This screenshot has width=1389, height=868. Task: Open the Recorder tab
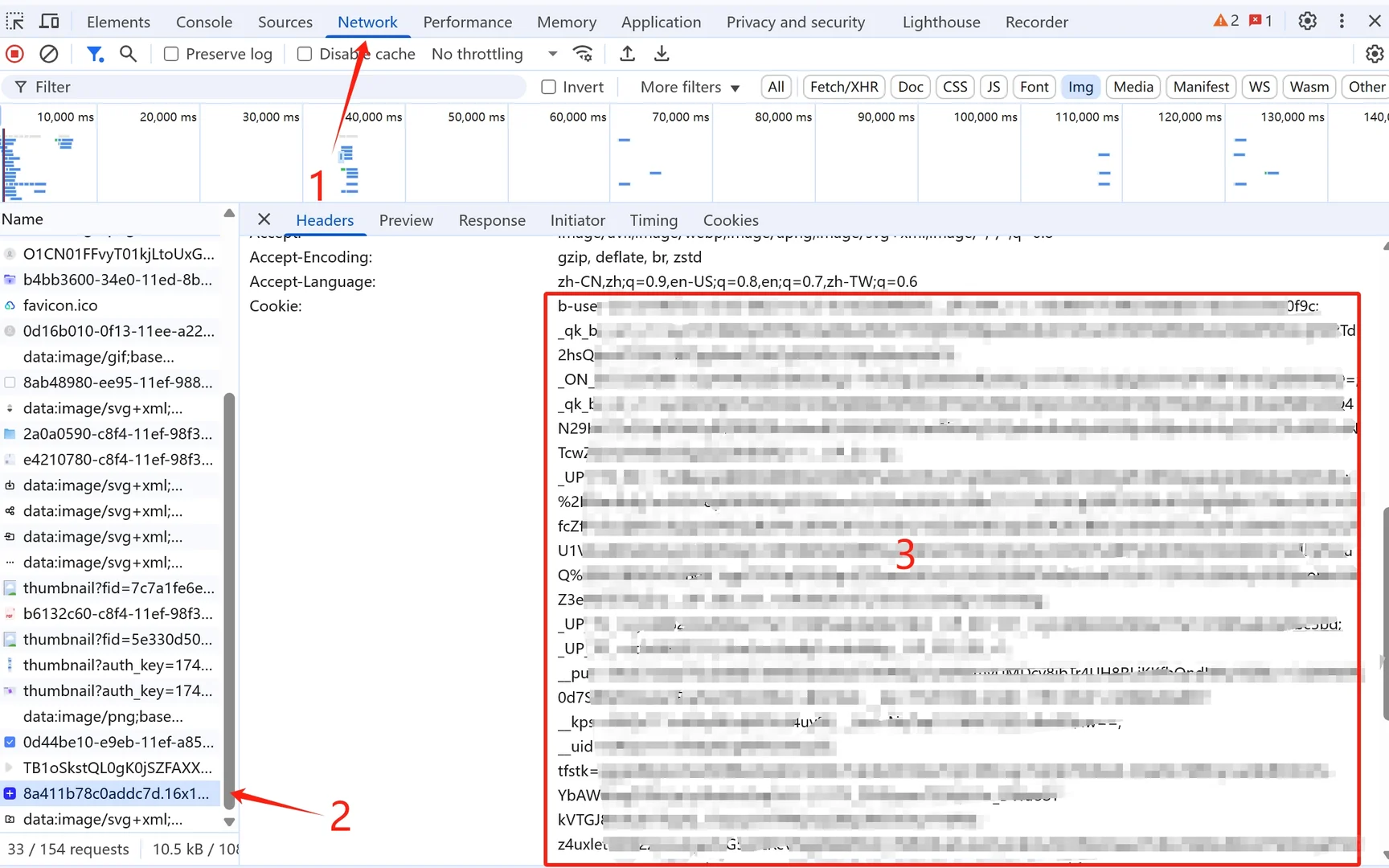(1037, 22)
